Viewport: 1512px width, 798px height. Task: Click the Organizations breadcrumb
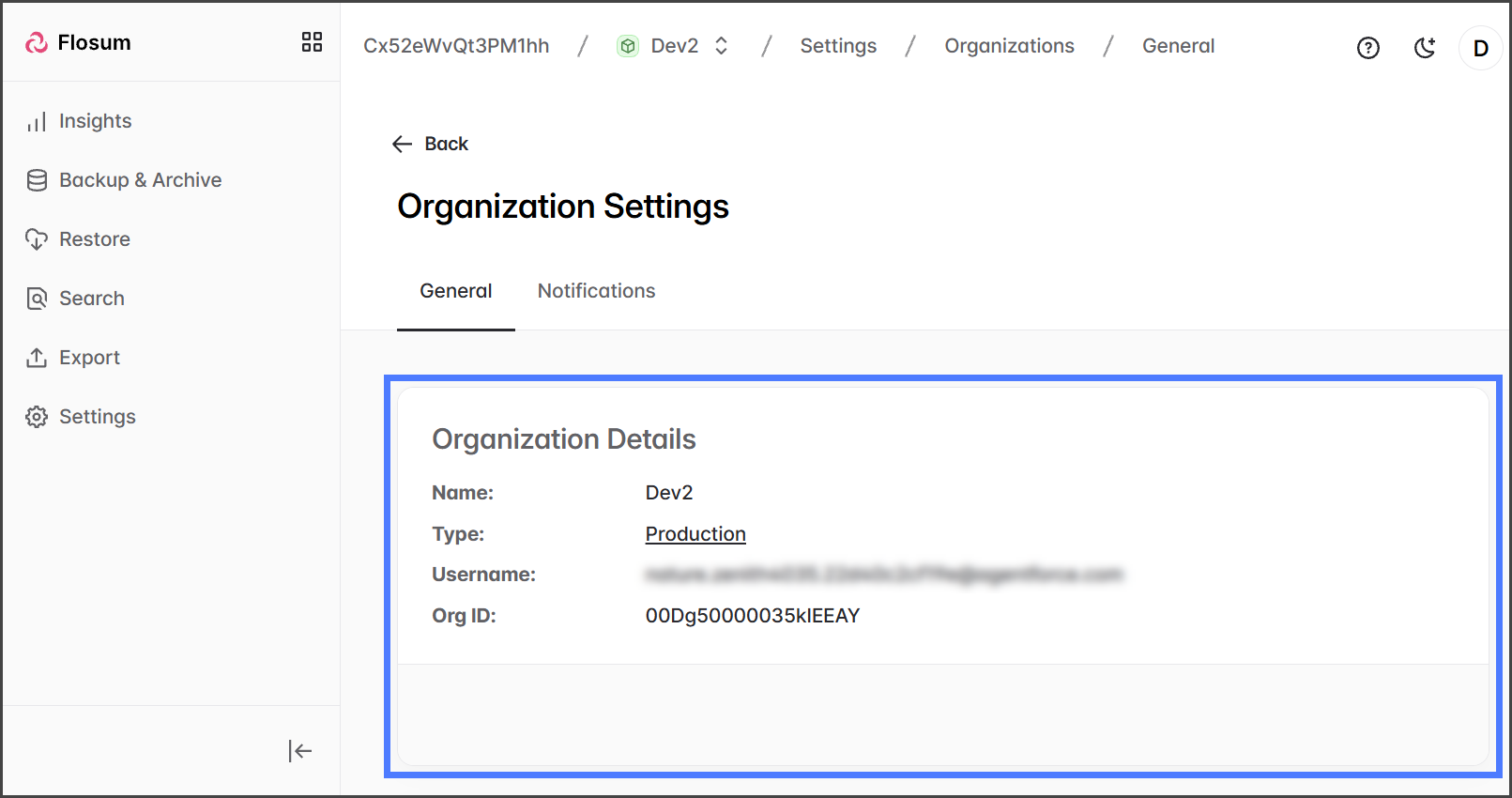click(x=1009, y=46)
